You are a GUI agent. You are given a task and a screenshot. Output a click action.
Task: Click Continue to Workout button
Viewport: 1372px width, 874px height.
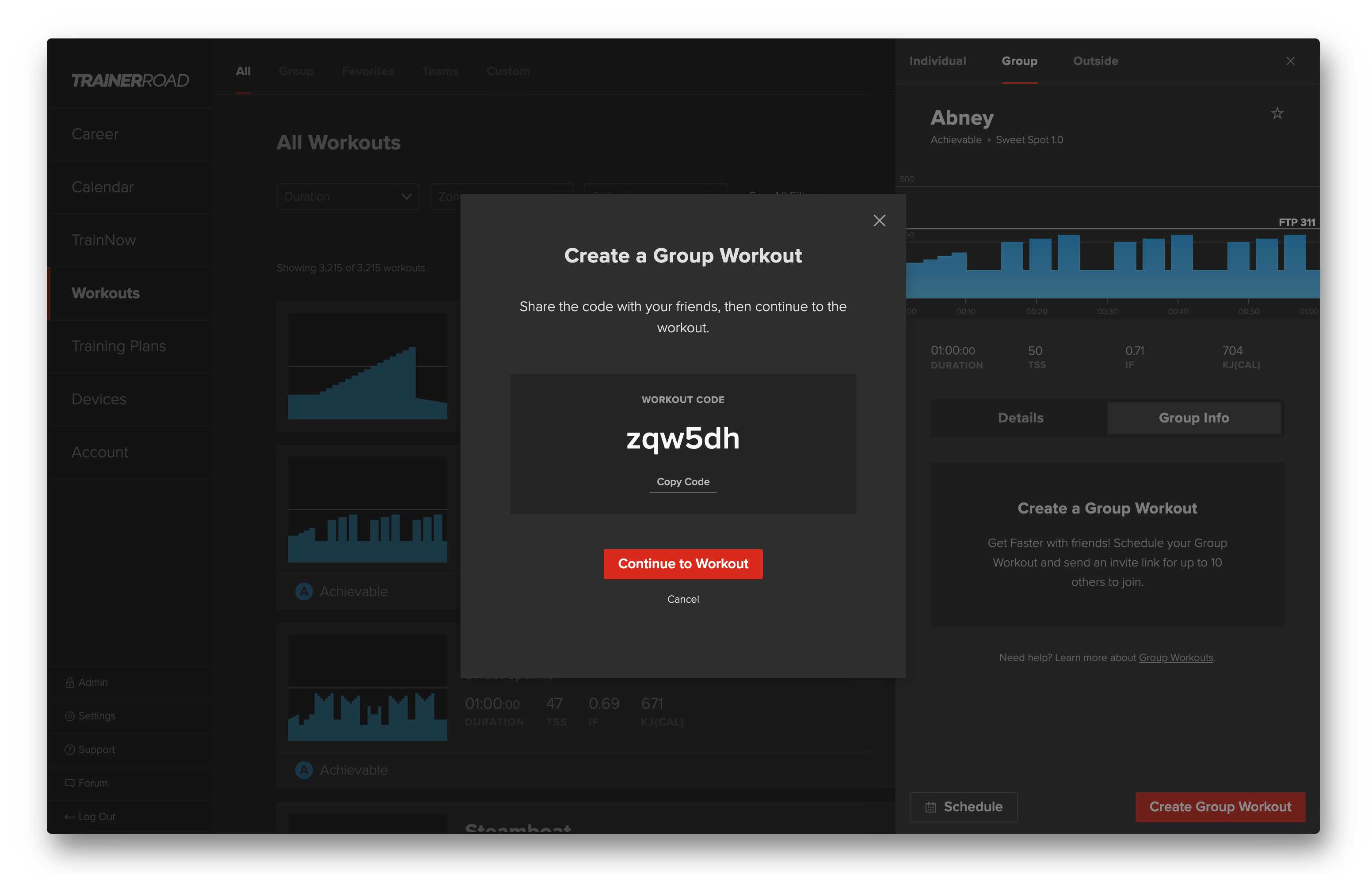(x=682, y=563)
